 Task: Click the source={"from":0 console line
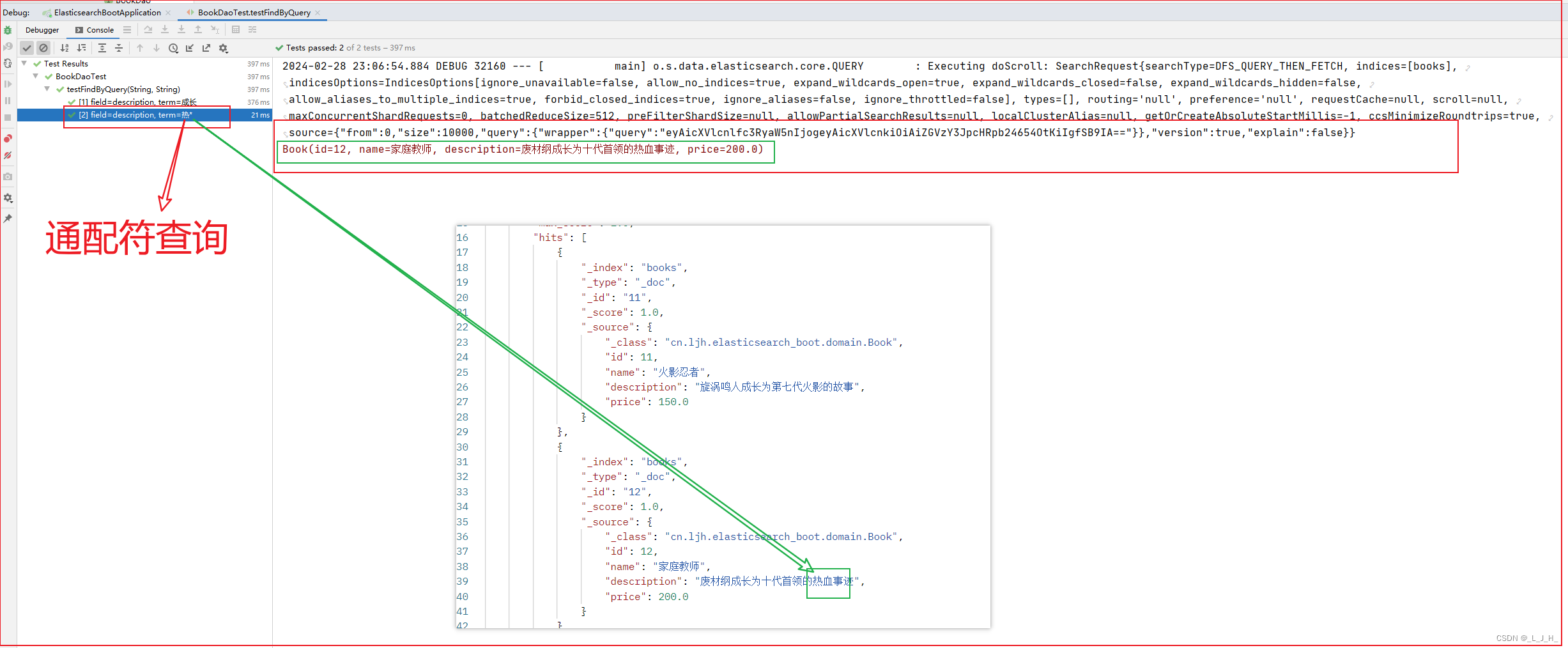pyautogui.click(x=822, y=133)
